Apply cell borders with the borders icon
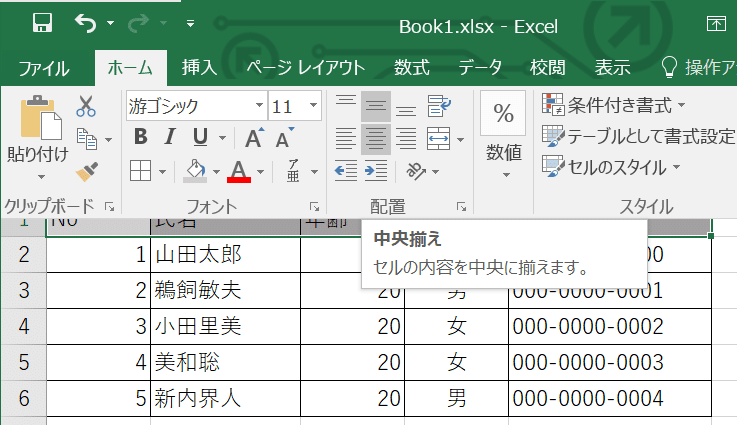737x425 pixels. [x=141, y=171]
